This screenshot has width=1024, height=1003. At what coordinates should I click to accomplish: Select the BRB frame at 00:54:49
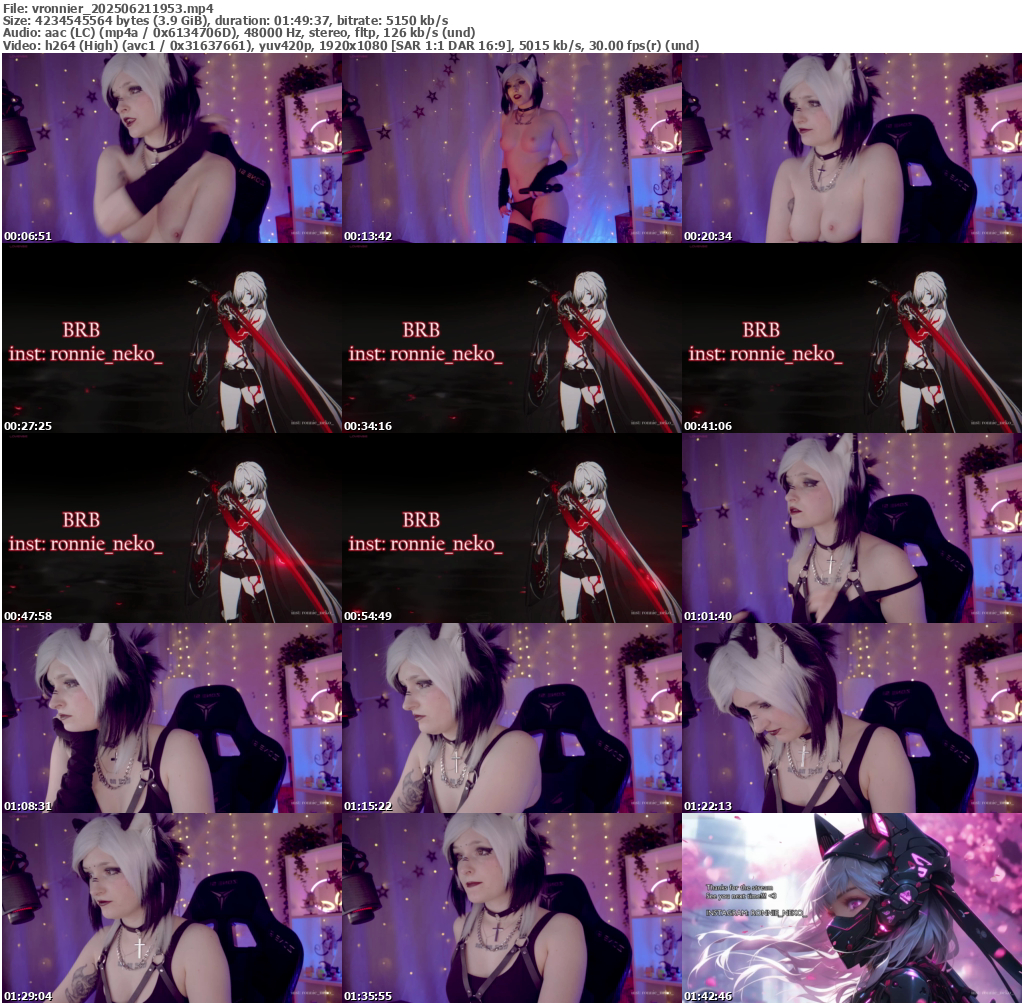point(512,528)
